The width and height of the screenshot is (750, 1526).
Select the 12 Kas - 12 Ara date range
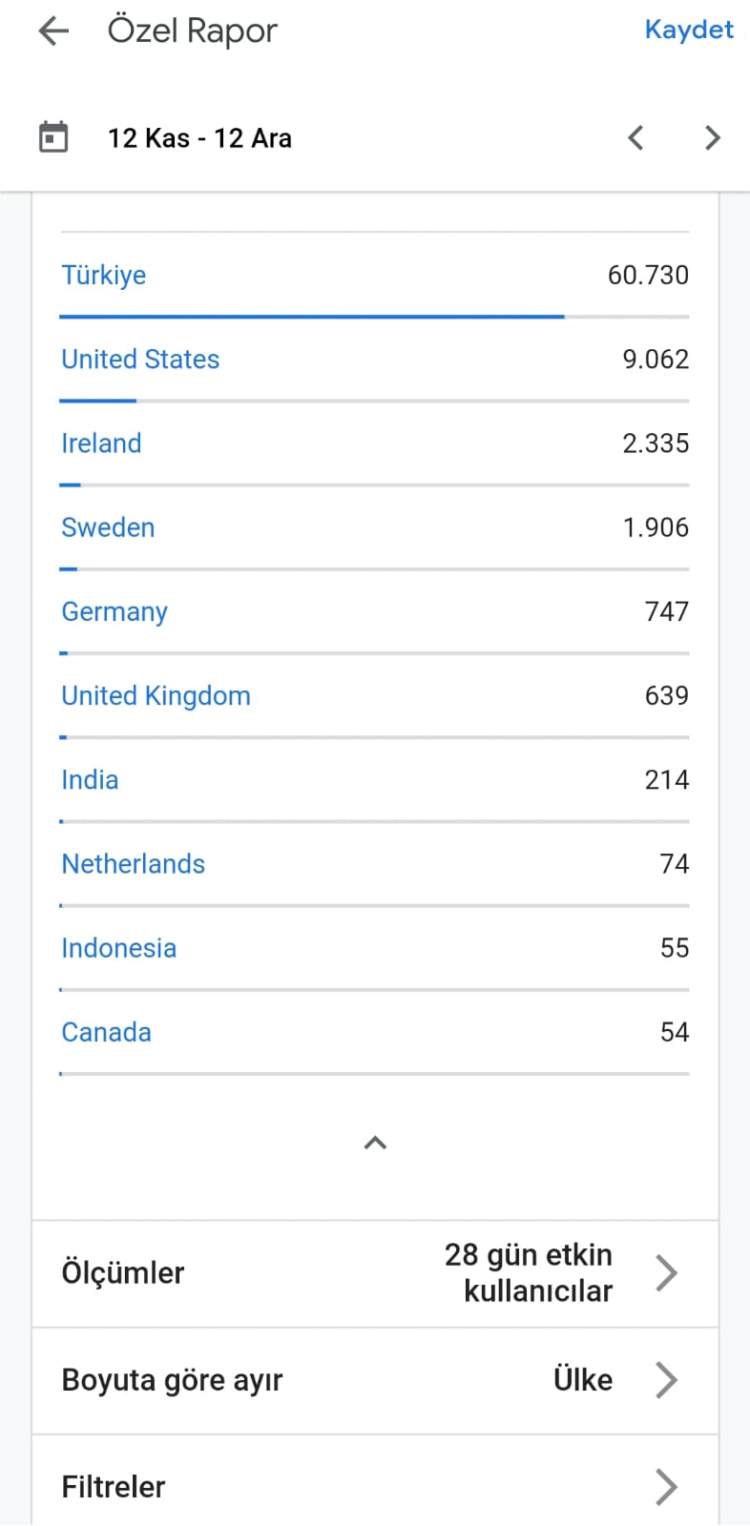click(200, 138)
